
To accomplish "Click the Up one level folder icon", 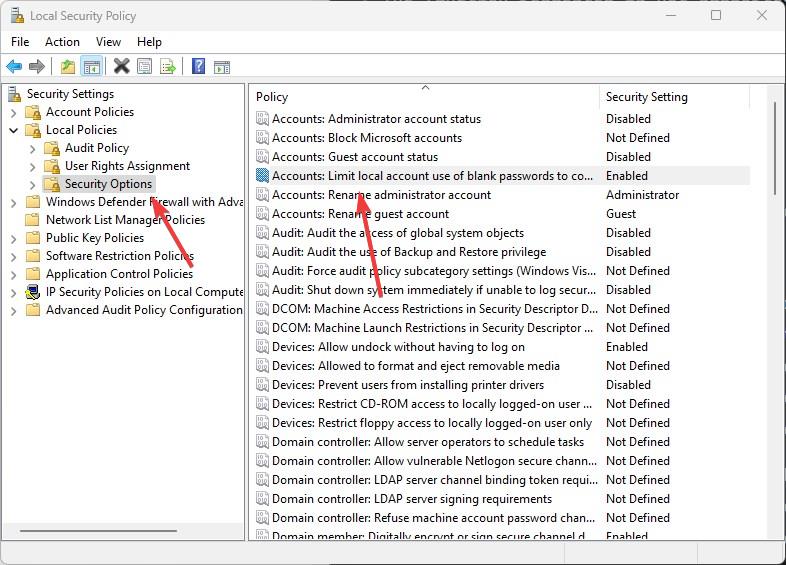I will [x=68, y=66].
